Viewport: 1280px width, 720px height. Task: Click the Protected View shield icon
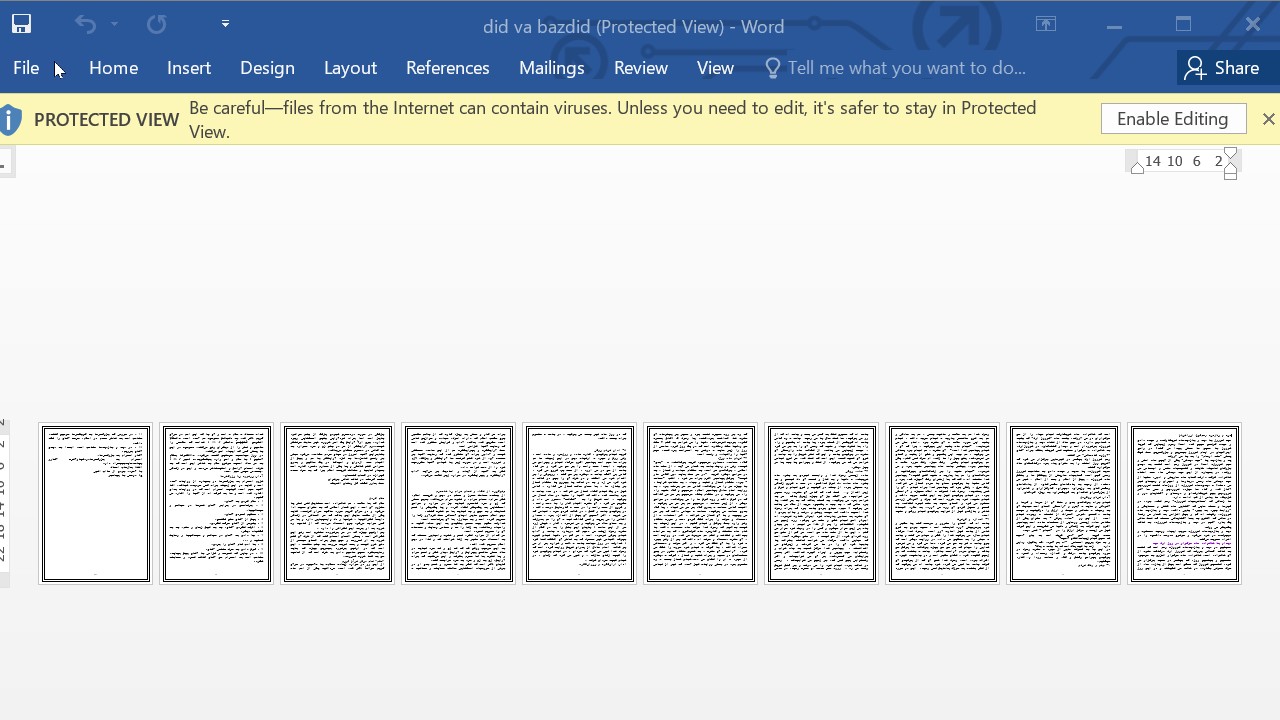click(10, 119)
